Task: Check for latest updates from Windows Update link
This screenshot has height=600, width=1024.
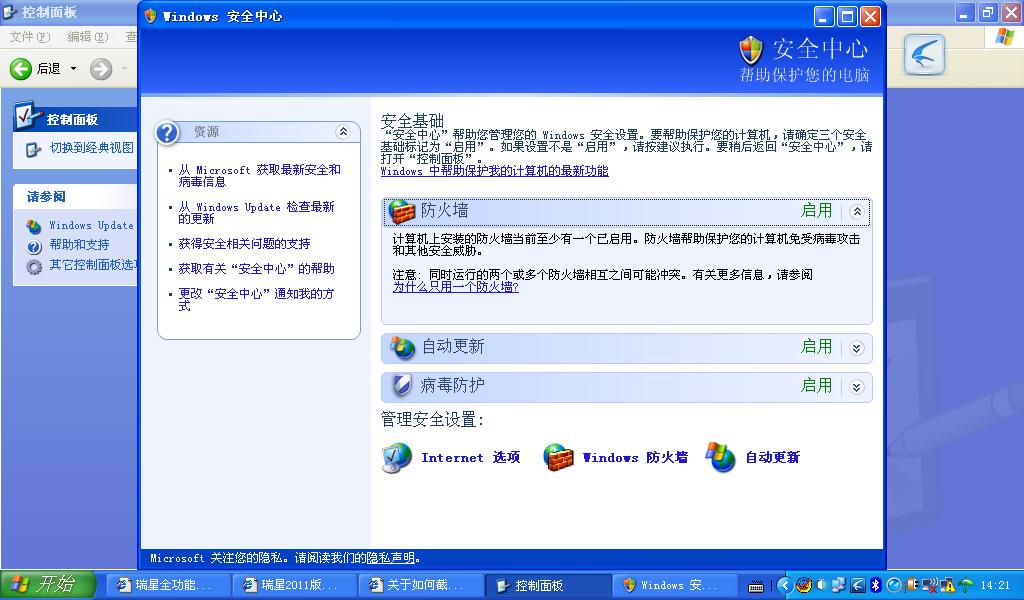Action: [x=257, y=213]
